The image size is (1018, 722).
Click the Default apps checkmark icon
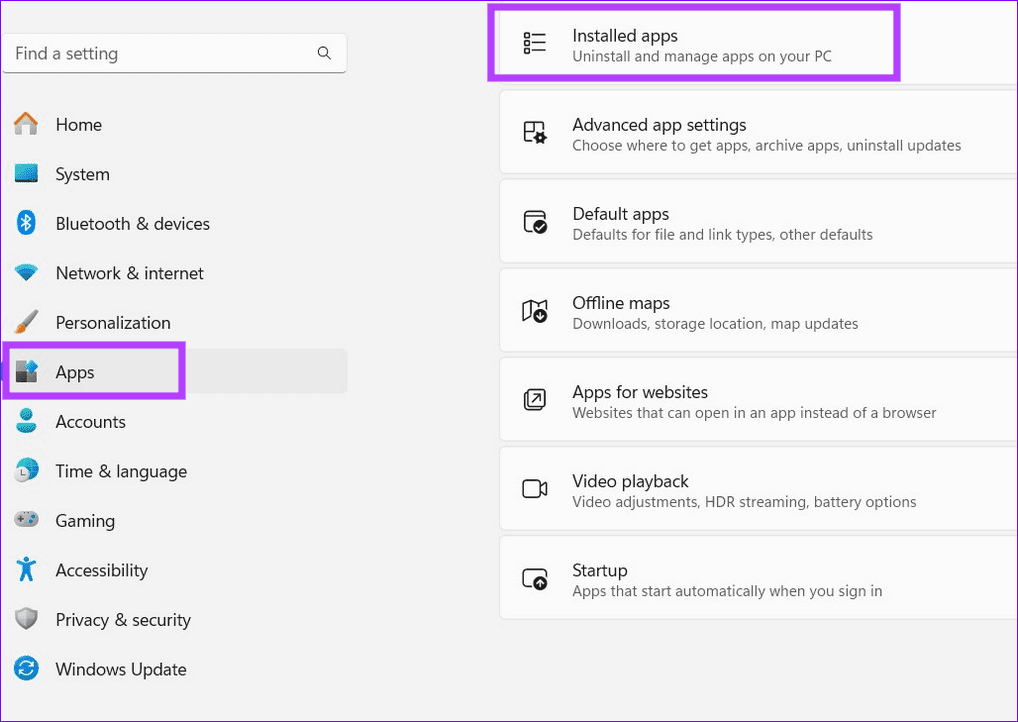(534, 220)
